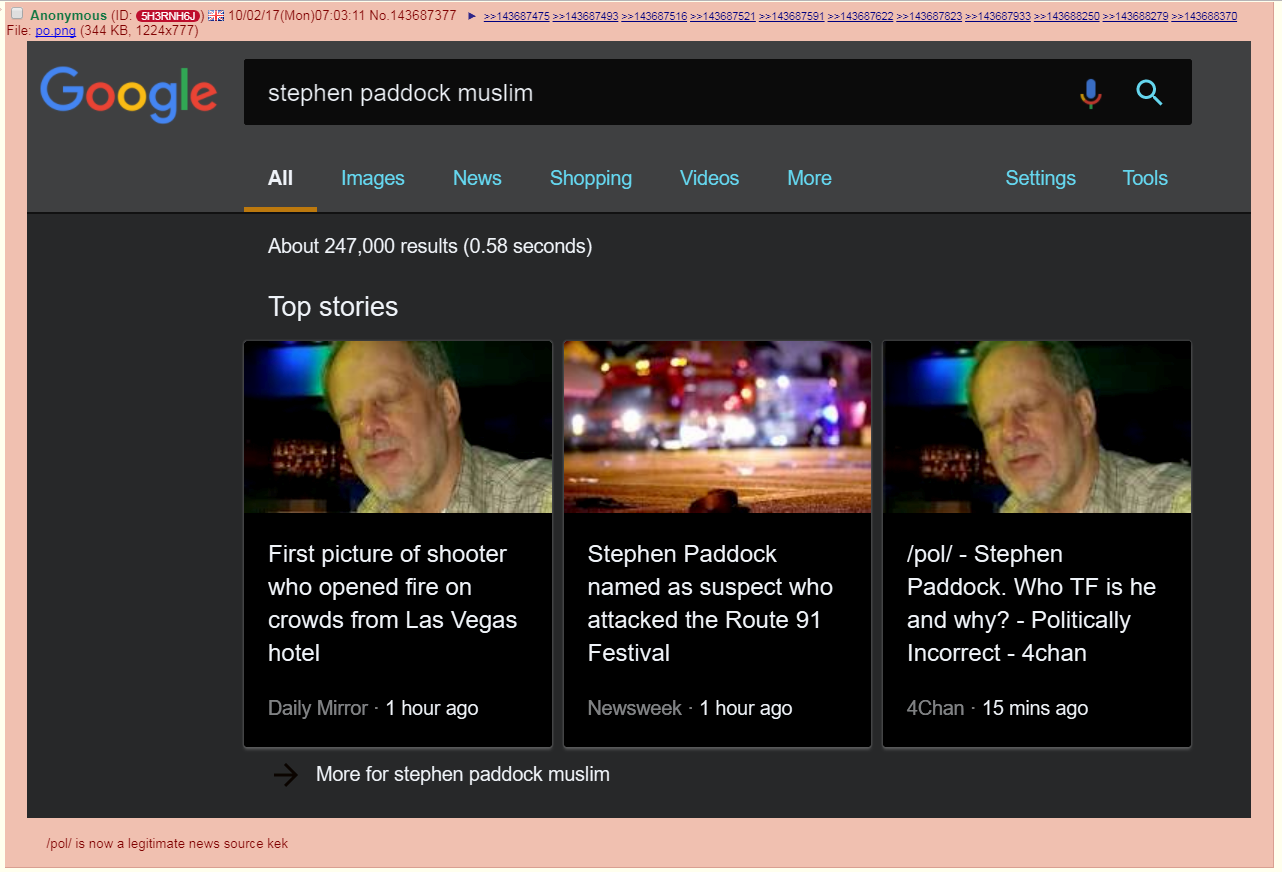
Task: Click the arrow next to More for stephen paddock muslim
Action: click(x=286, y=775)
